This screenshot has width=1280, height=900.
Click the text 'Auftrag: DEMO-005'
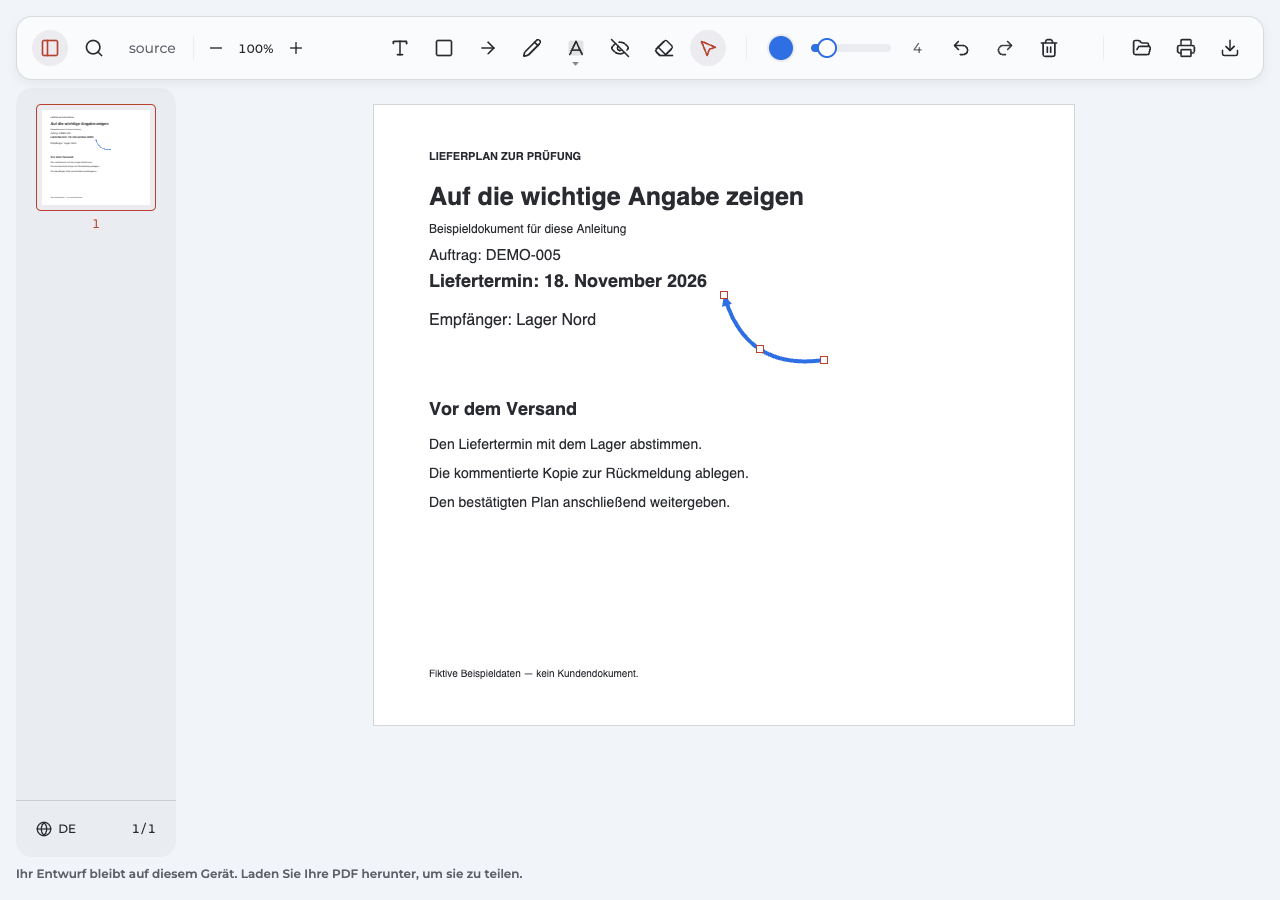click(x=495, y=255)
